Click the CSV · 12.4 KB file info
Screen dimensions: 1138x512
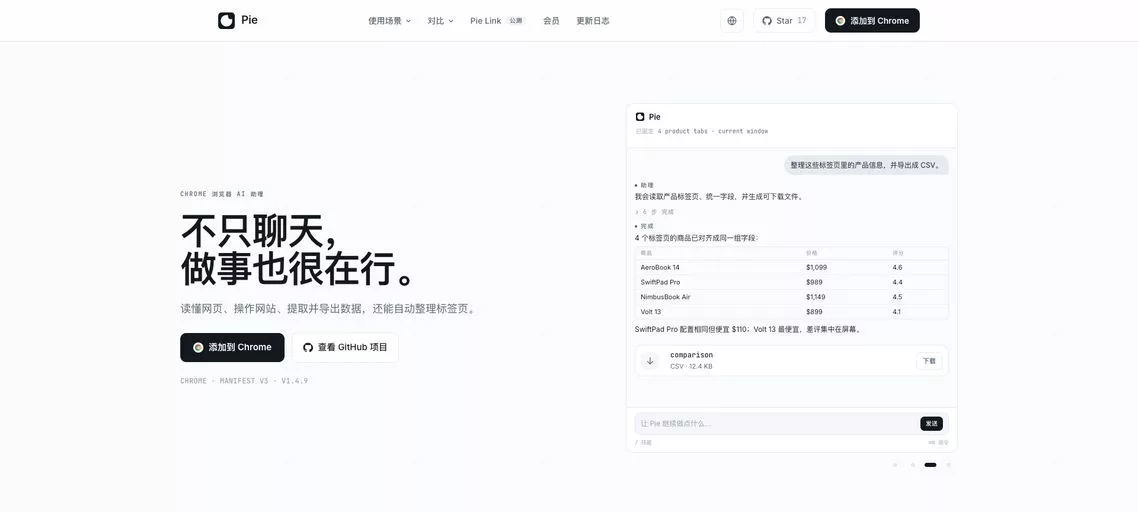click(x=691, y=367)
